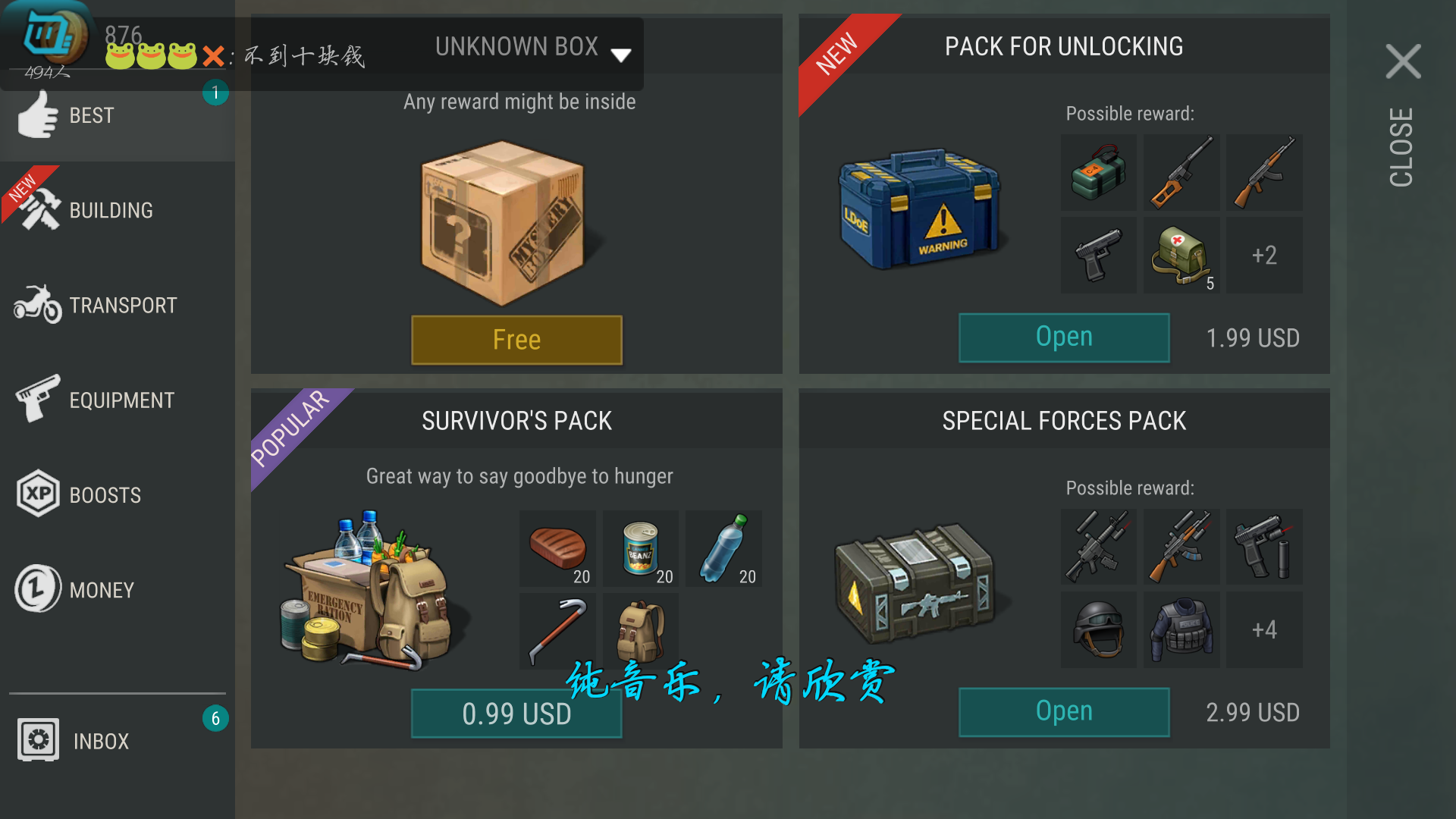Open the Equipment pistol category
The image size is (1456, 819).
tap(37, 399)
